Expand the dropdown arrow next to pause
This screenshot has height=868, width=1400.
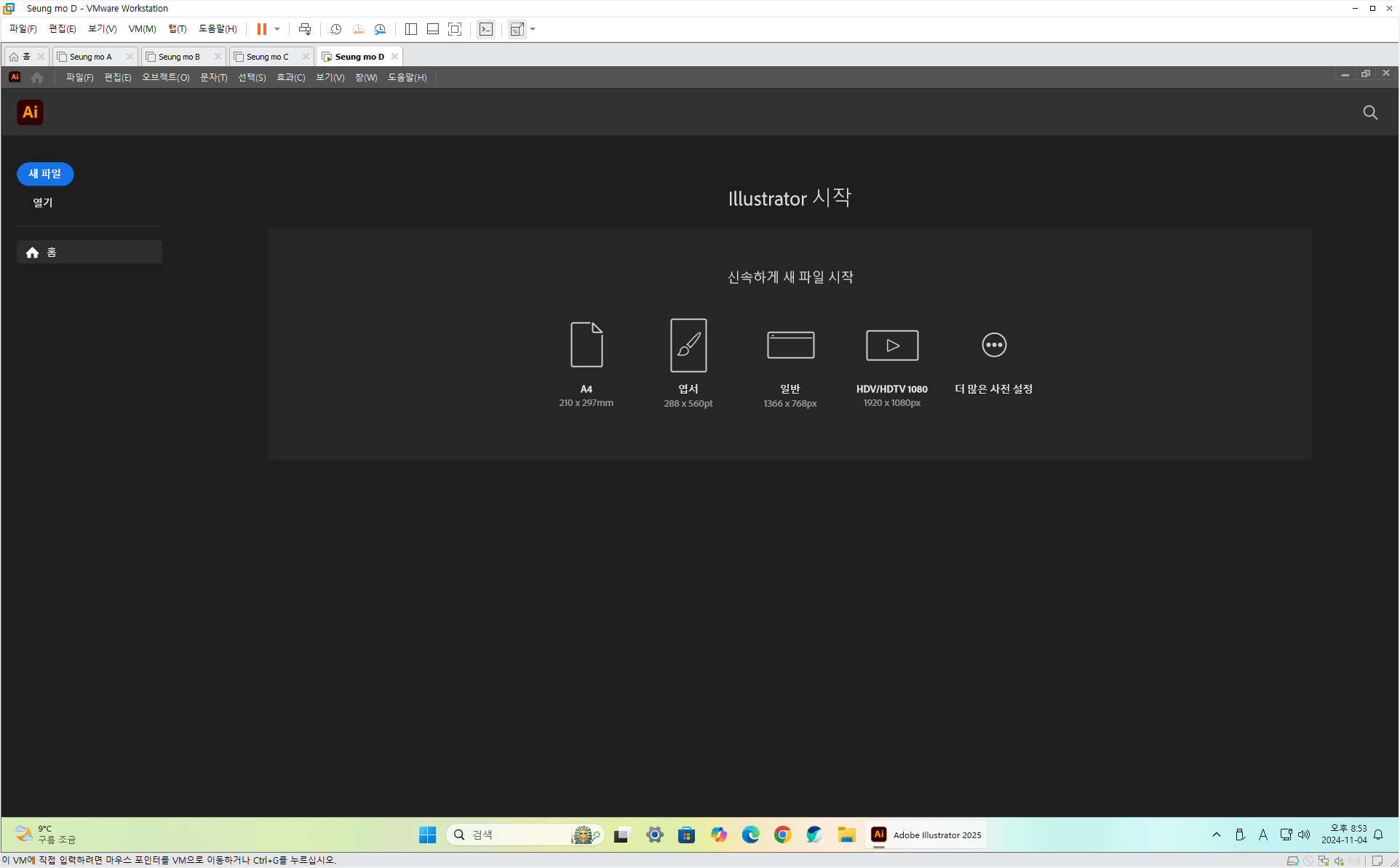[277, 29]
